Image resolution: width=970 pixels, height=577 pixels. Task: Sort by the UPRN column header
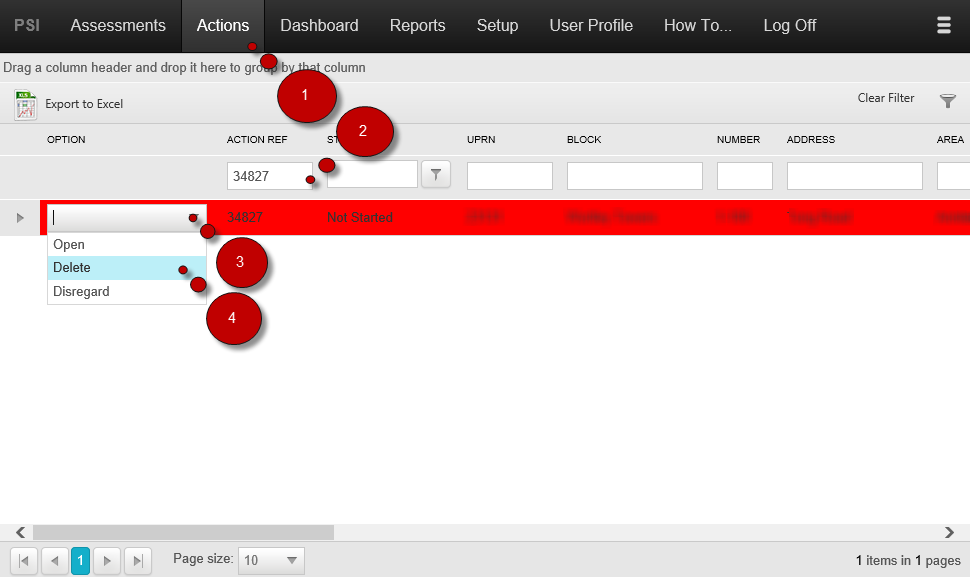click(x=481, y=140)
